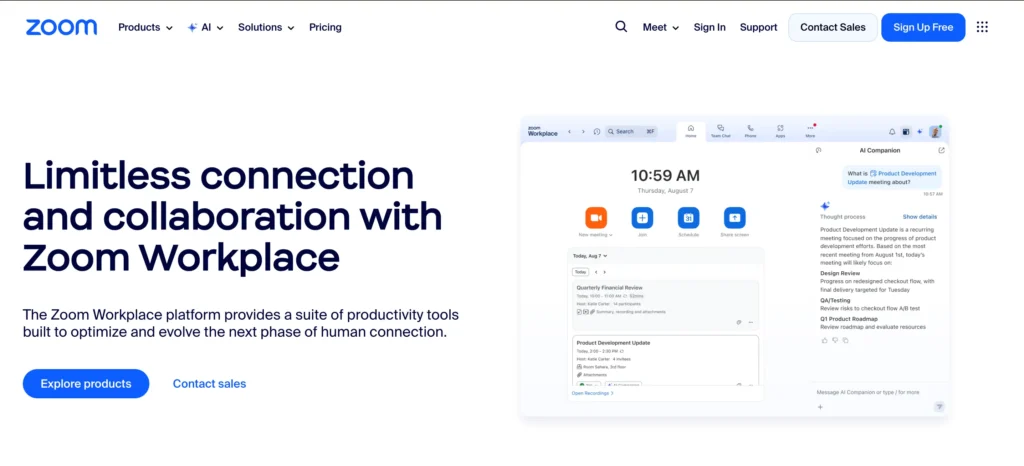Click the Sign In link
Viewport: 1024px width, 466px height.
[709, 27]
